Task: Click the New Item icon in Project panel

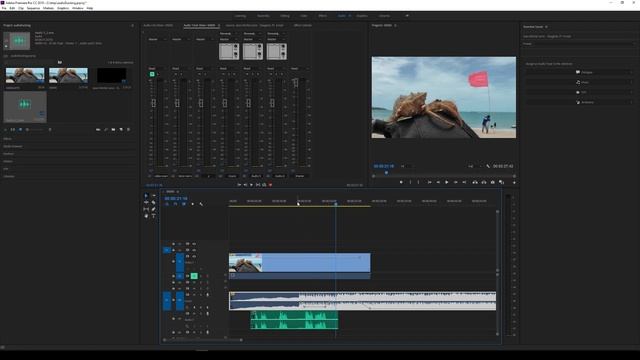Action: coord(121,129)
